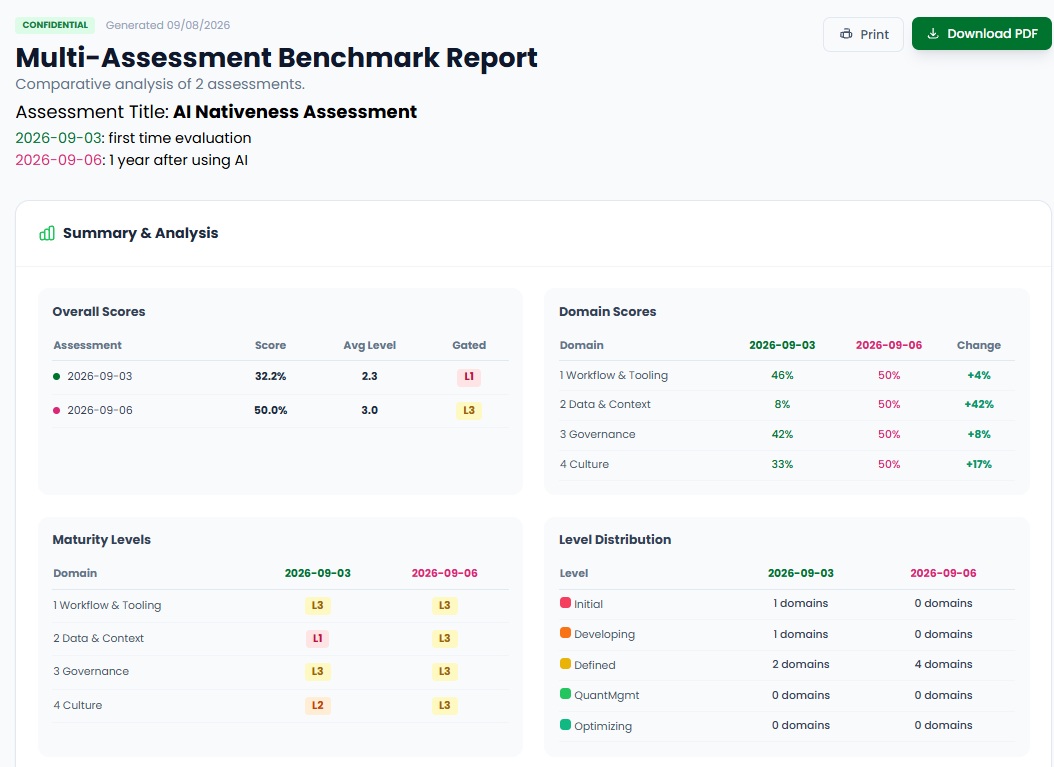
Task: Click the Generated 09/08/2026 text
Action: (x=167, y=25)
